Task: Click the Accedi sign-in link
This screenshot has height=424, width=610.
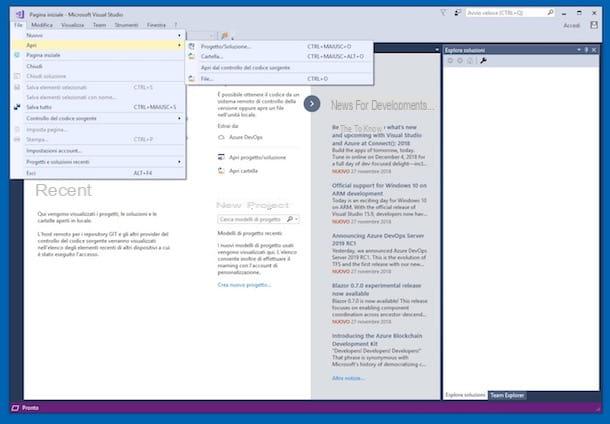Action: [x=571, y=25]
